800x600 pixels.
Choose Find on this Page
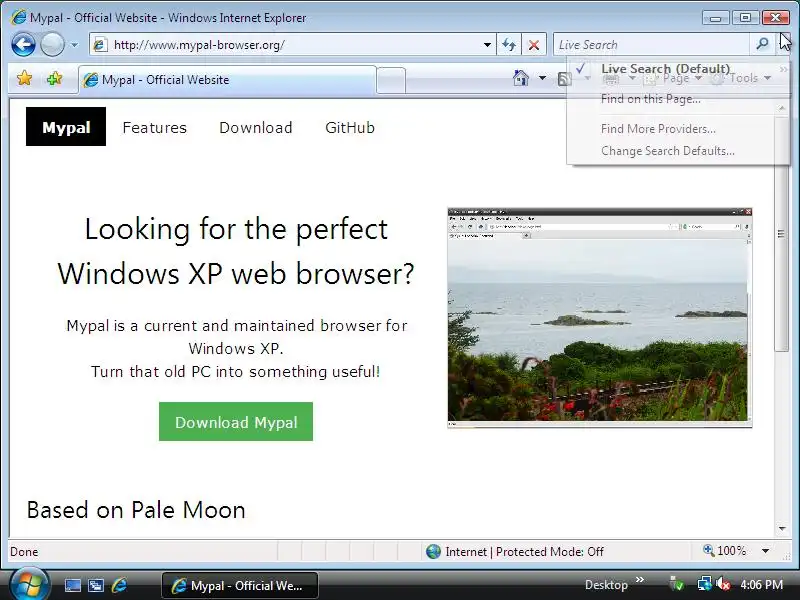tap(651, 99)
